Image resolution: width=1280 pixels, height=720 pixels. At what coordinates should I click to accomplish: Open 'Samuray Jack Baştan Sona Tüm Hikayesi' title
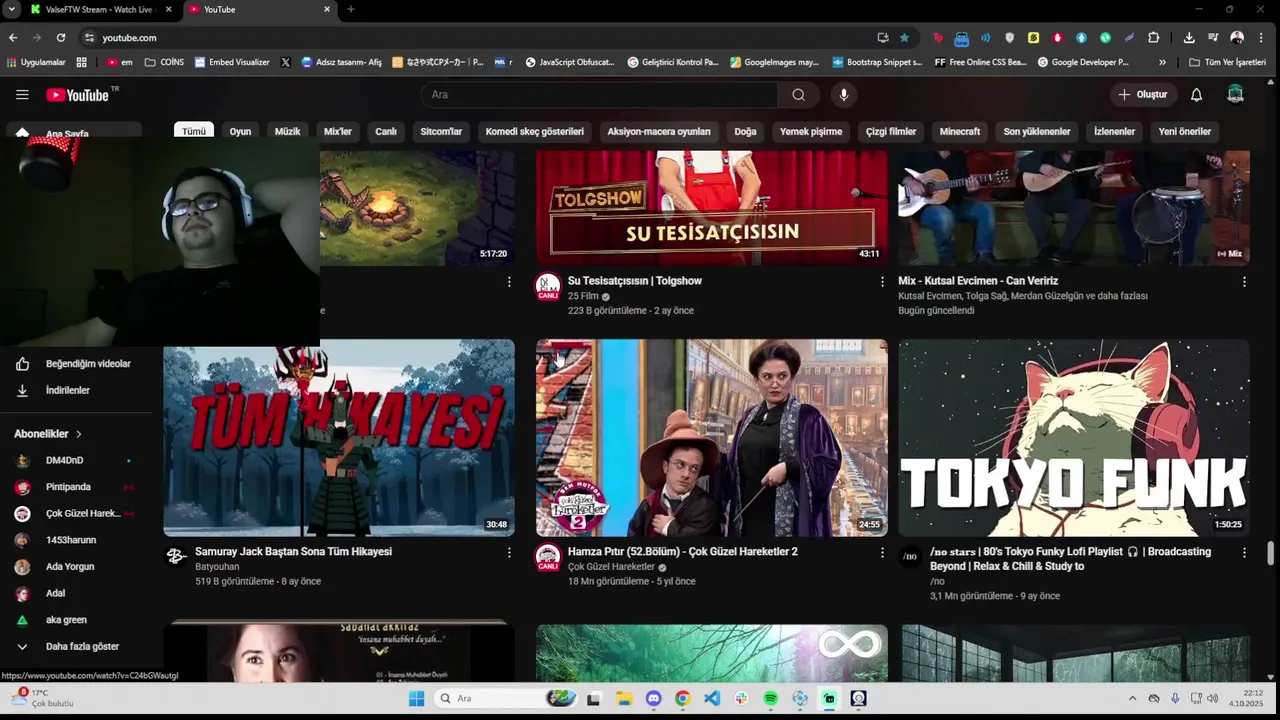[x=293, y=552]
